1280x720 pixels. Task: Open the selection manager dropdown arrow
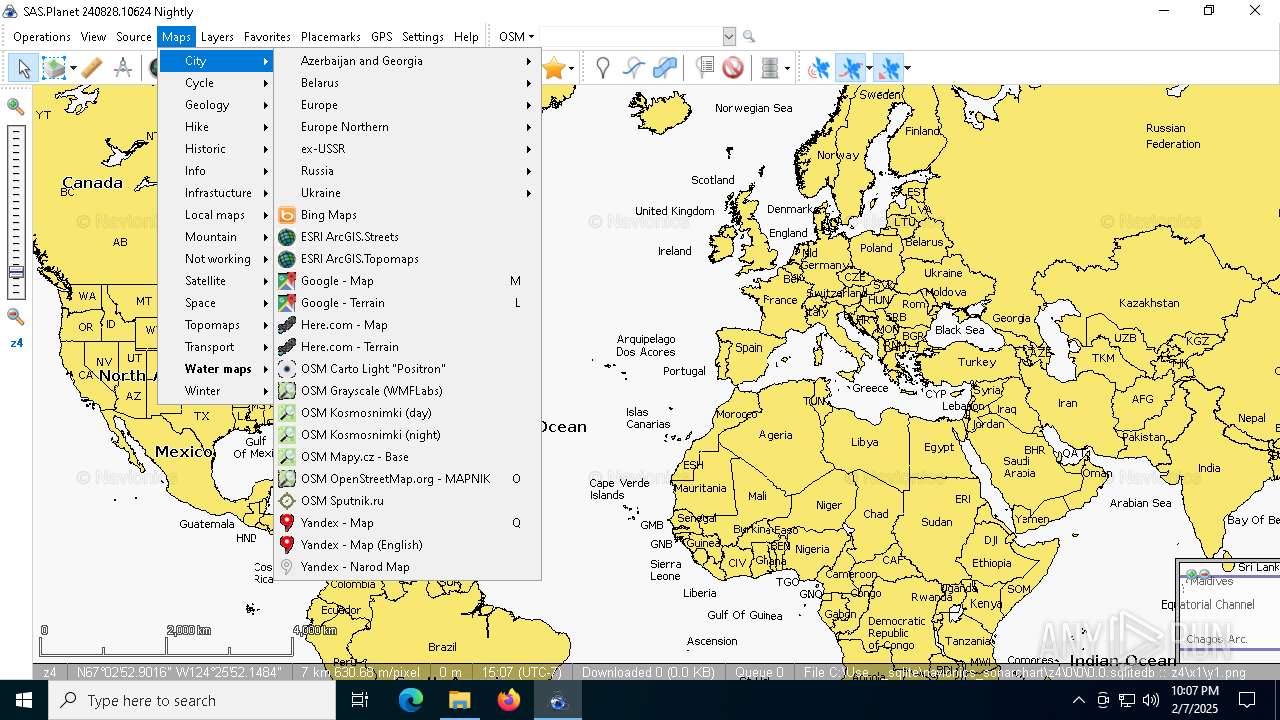(73, 68)
